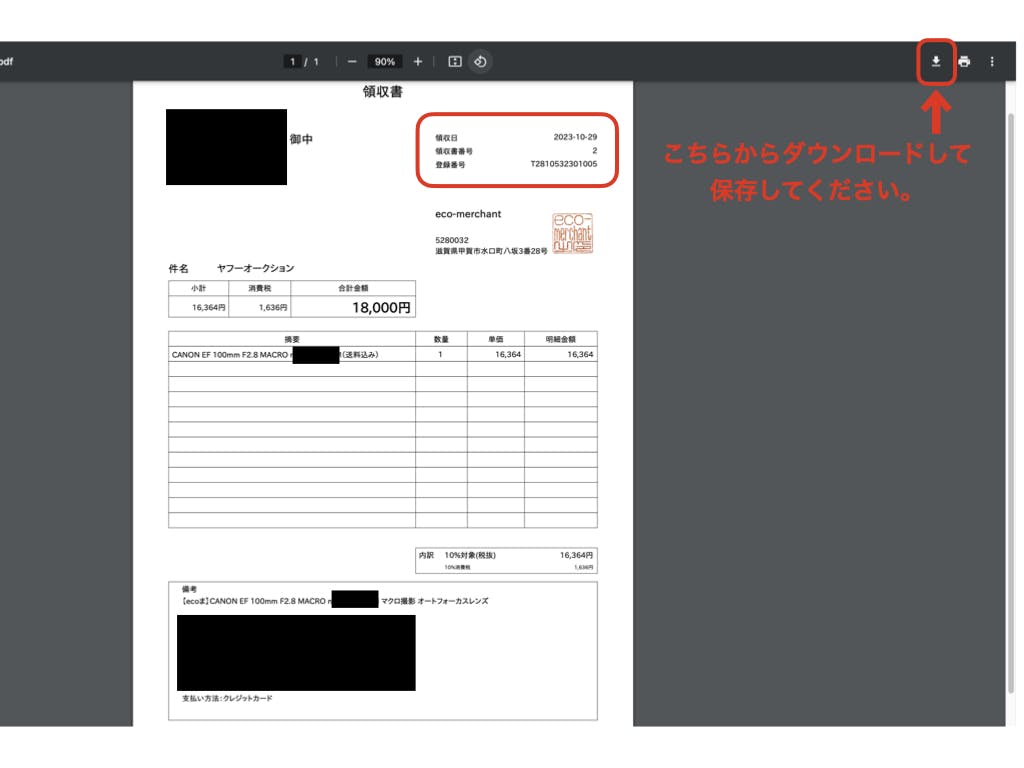Image resolution: width=1024 pixels, height=768 pixels.
Task: Click the quantity value 1 in the item row
Action: [440, 355]
